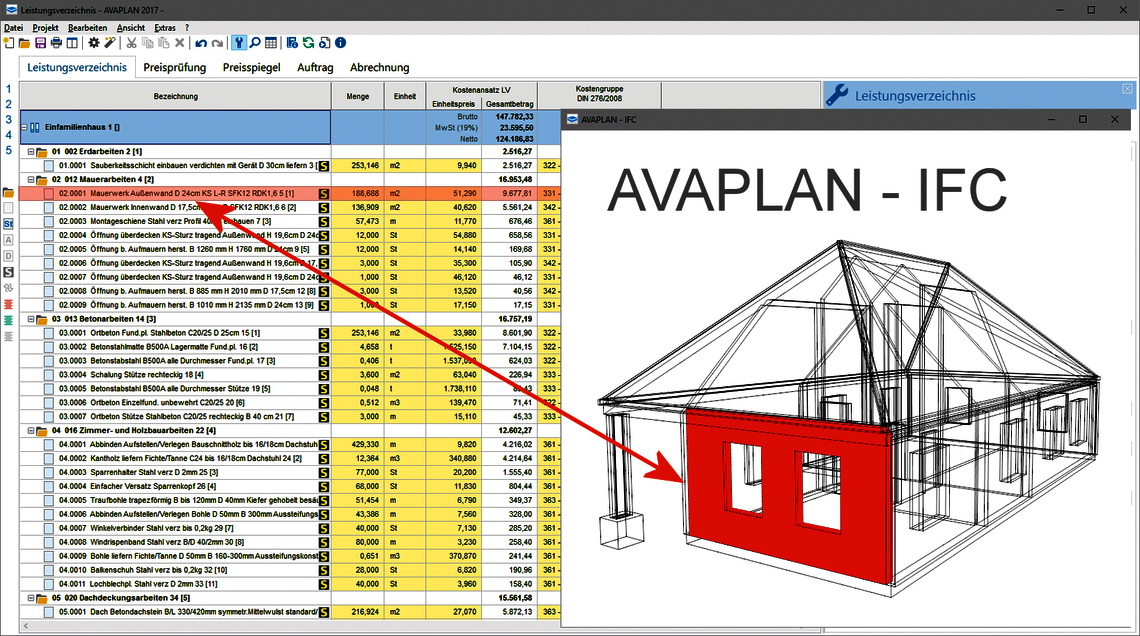The image size is (1140, 636).
Task: Show outline level 3 in left margin
Action: pyautogui.click(x=9, y=119)
